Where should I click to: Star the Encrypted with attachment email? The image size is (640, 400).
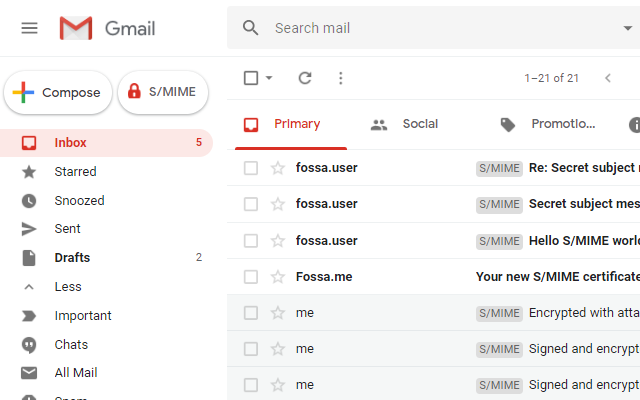tap(278, 313)
